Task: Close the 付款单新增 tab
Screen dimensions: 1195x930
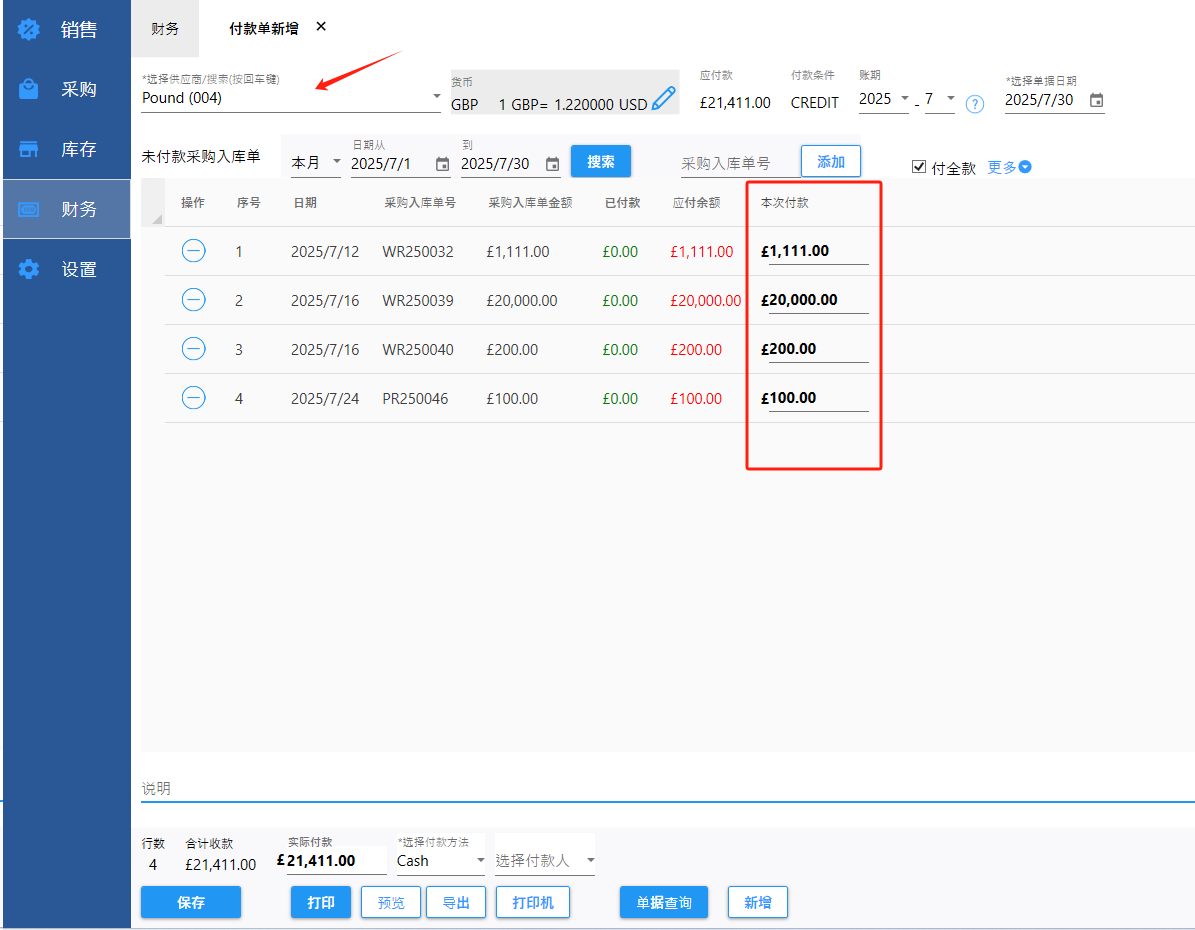Action: pos(321,27)
